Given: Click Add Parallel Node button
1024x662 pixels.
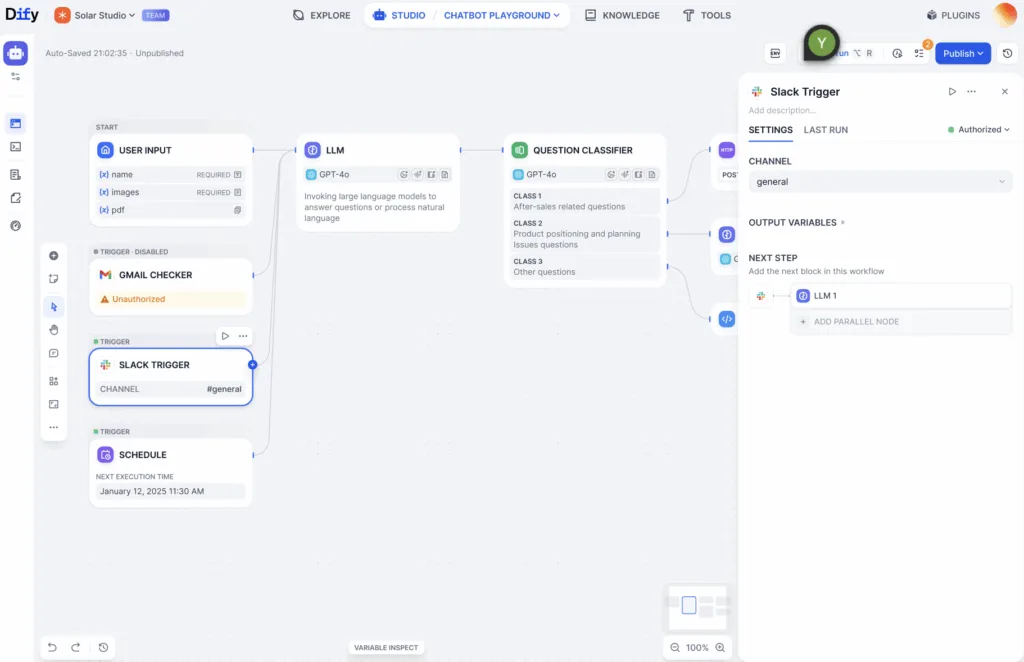Looking at the screenshot, I should pos(855,322).
